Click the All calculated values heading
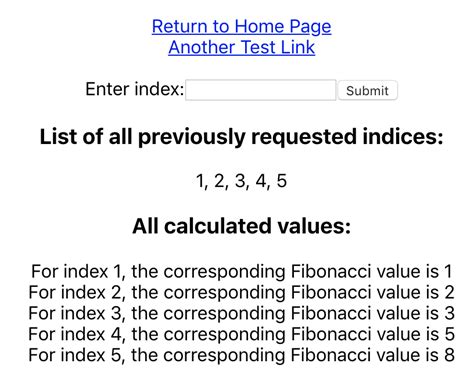474x374 pixels. (241, 226)
